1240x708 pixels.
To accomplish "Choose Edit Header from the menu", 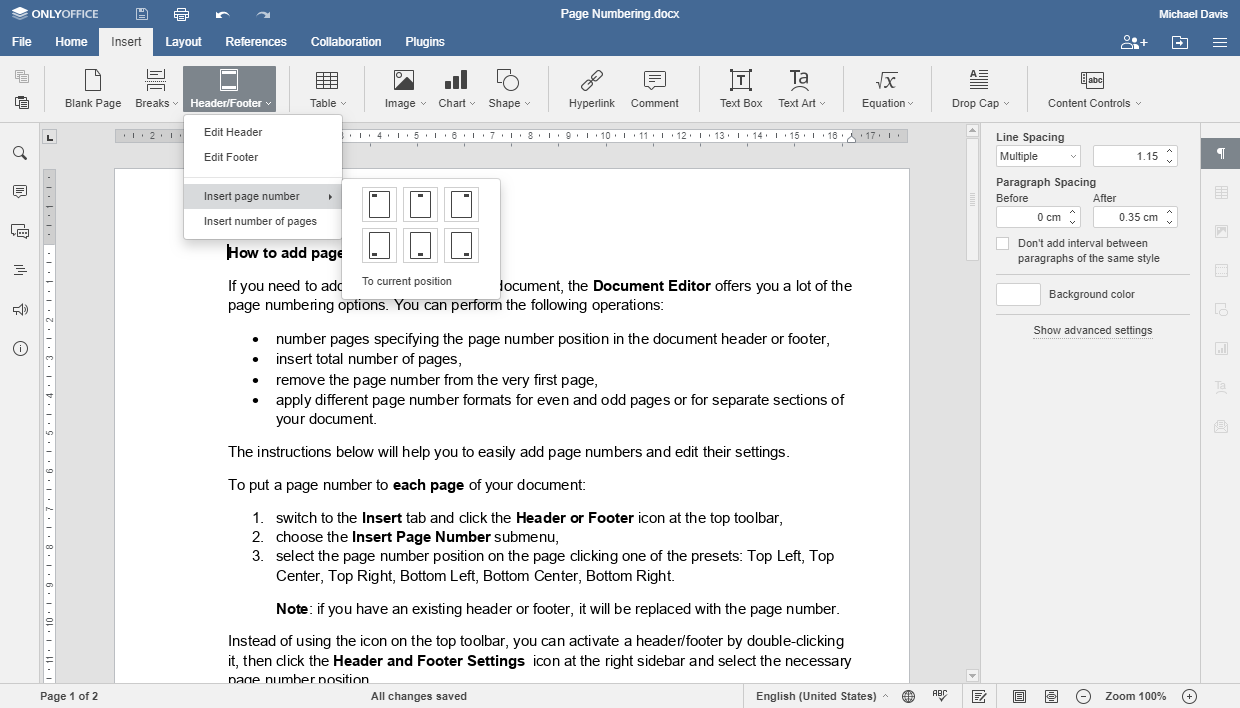I will (263, 132).
